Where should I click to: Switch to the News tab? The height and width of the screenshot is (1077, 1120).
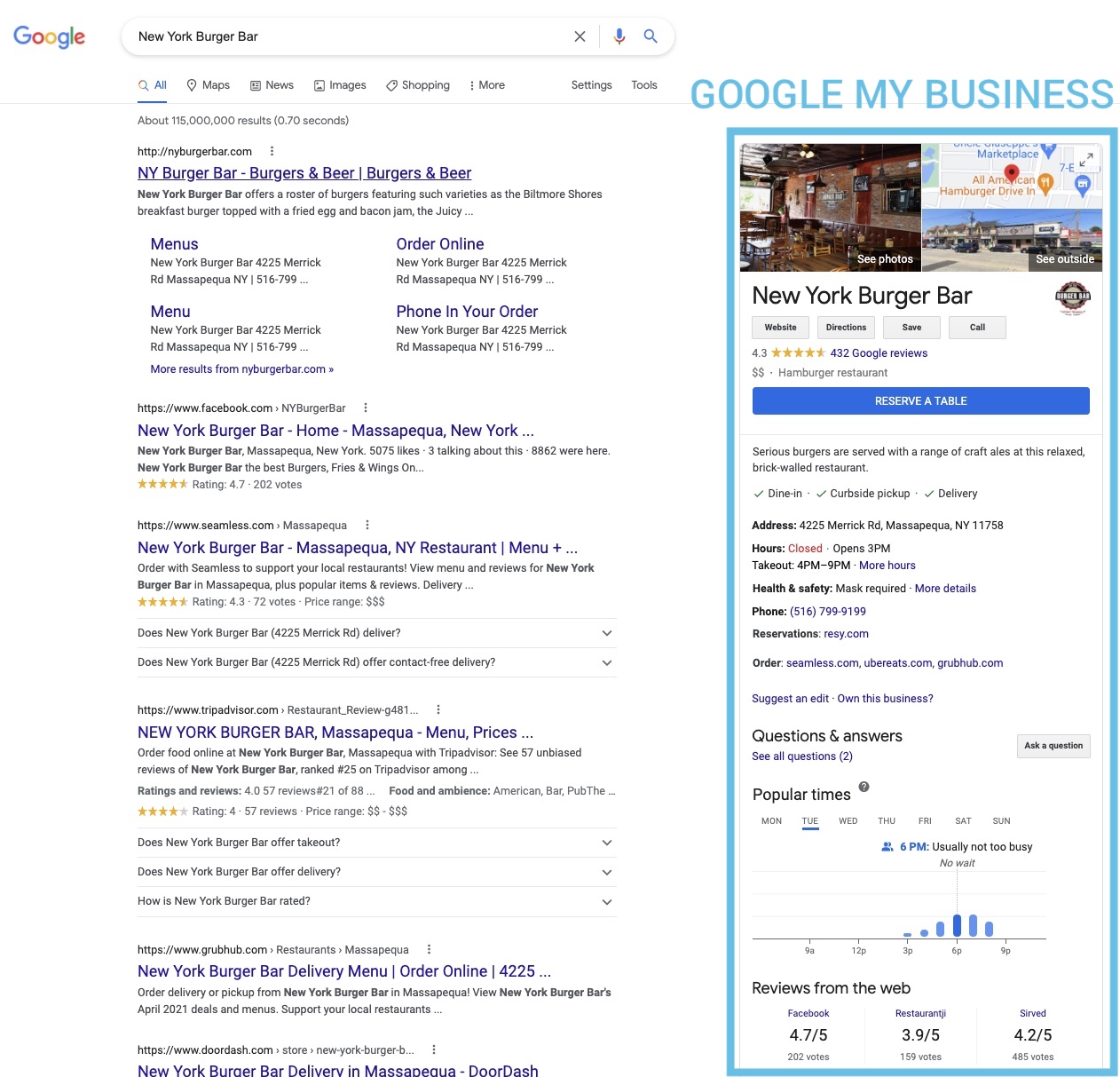click(x=272, y=85)
